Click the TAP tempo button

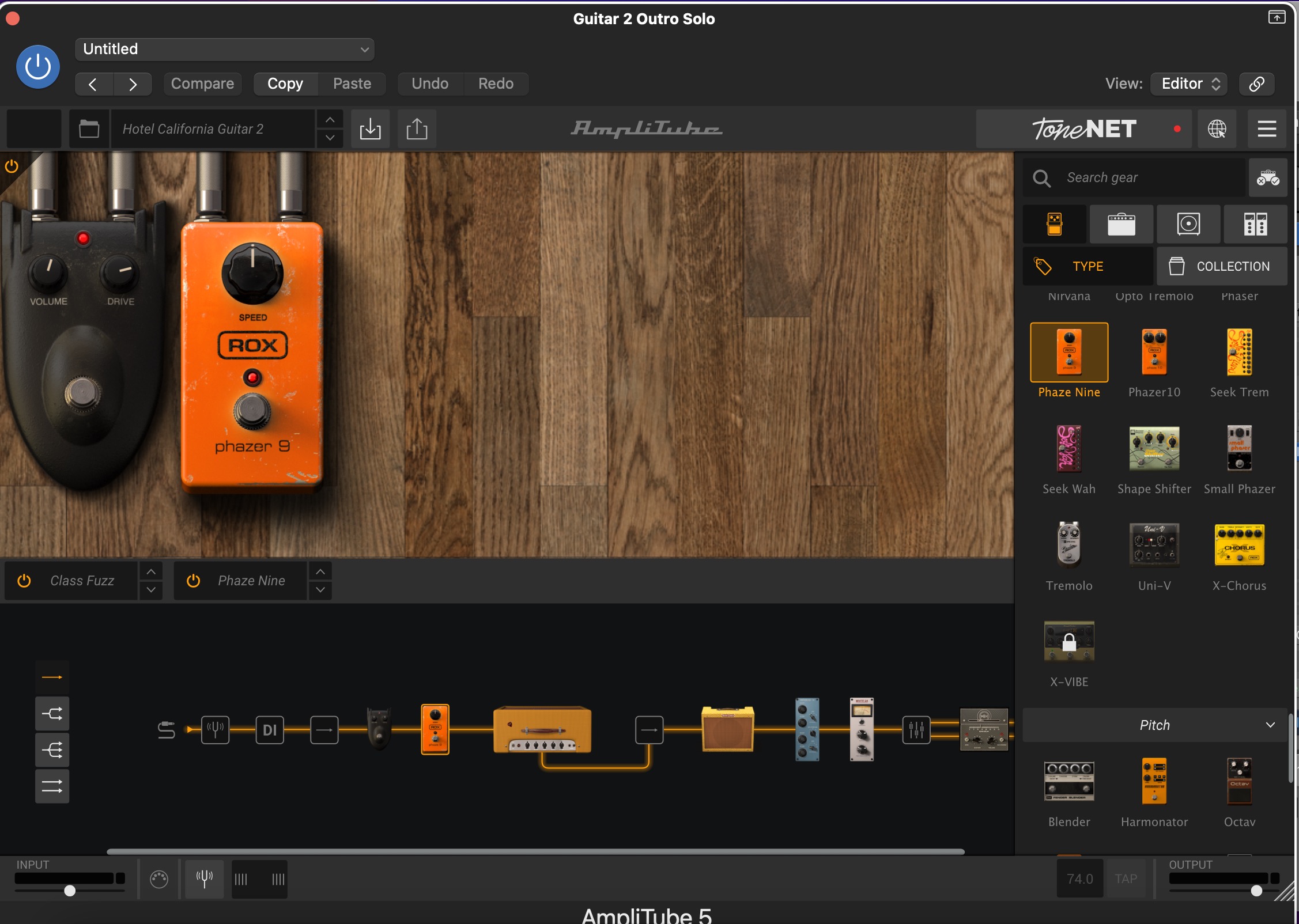(1126, 878)
